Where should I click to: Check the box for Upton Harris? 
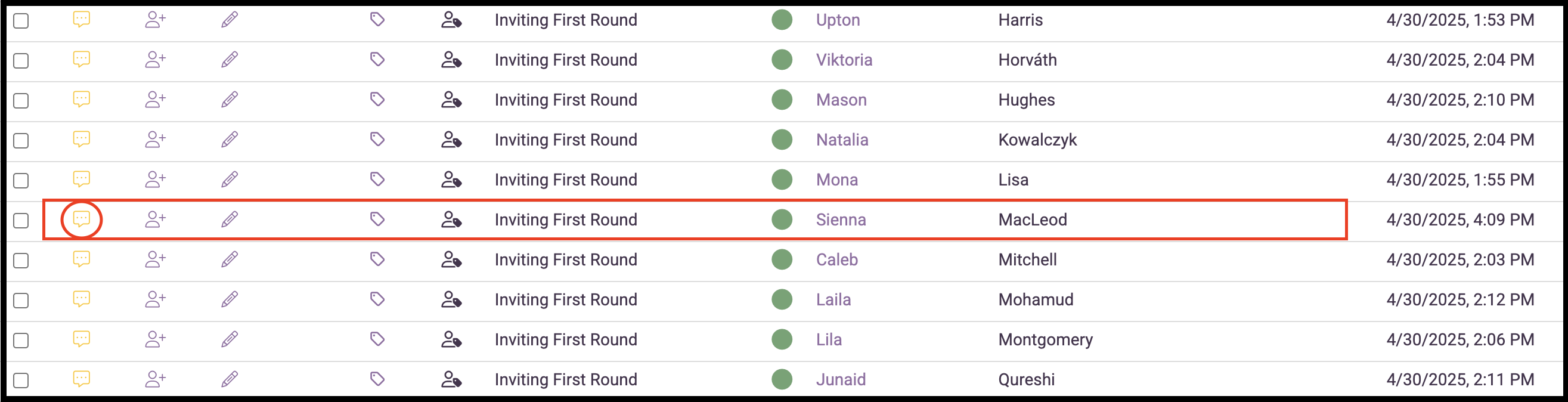(21, 21)
